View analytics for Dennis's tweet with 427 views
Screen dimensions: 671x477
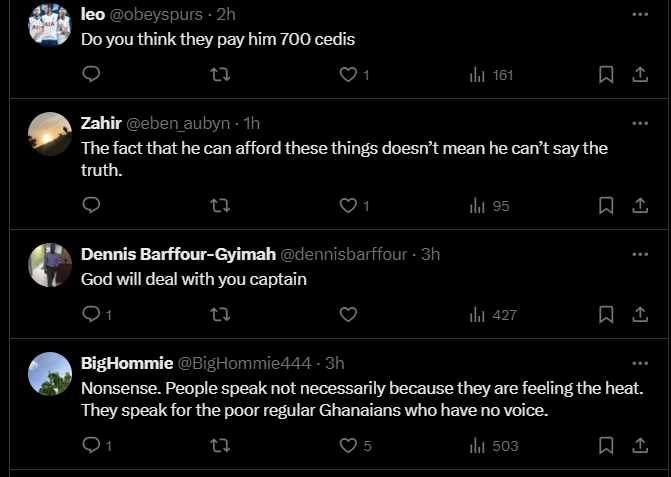click(x=493, y=314)
